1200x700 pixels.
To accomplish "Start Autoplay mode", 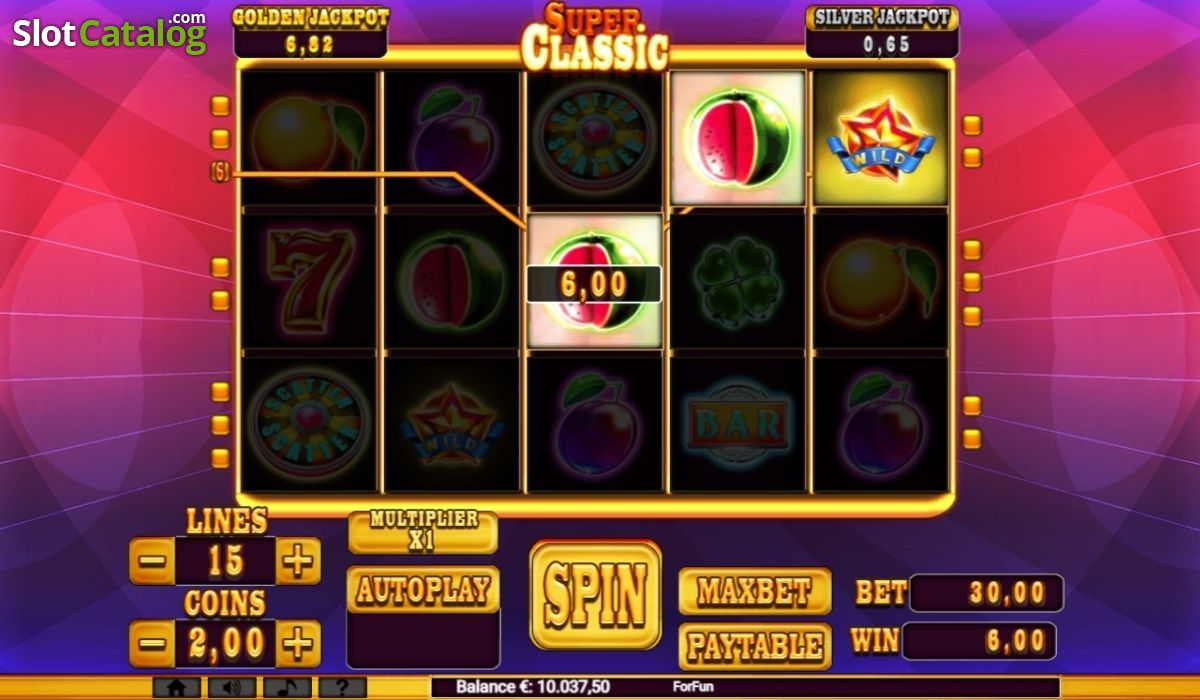I will 423,589.
